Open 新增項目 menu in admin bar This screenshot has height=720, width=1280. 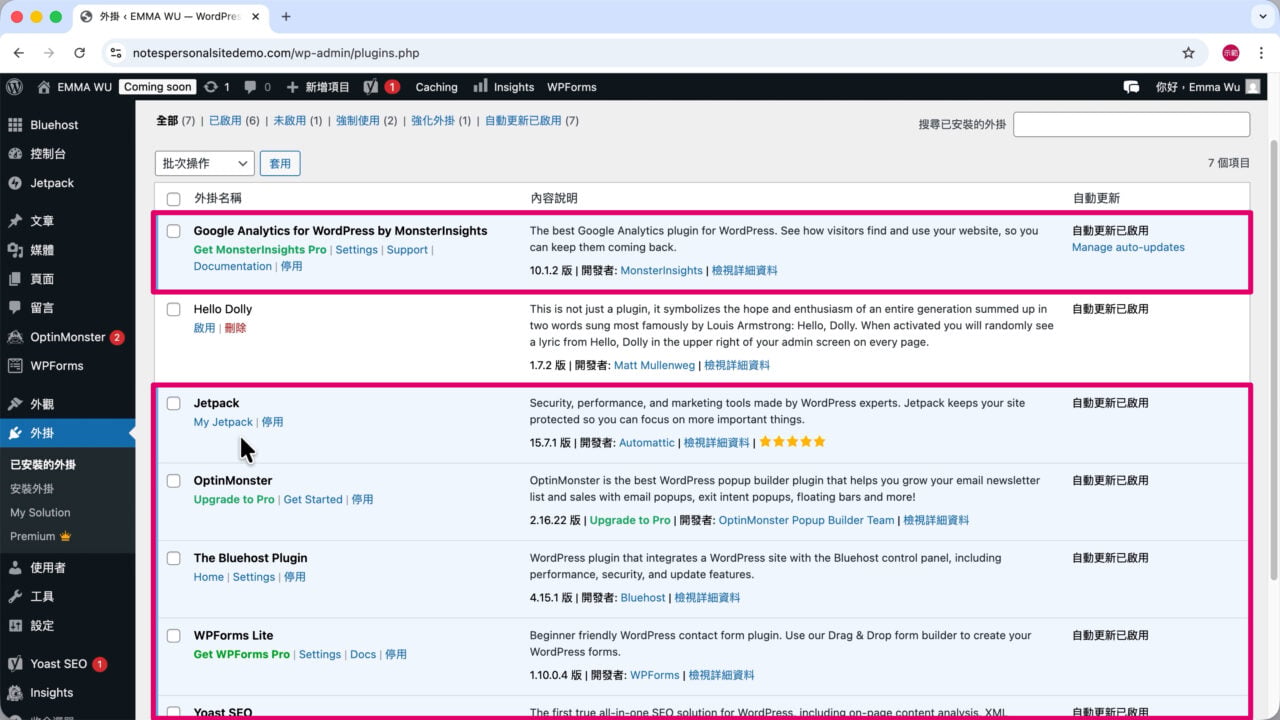[318, 87]
